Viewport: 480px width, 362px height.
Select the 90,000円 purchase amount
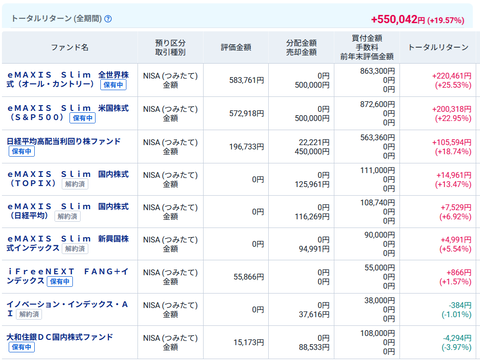click(x=380, y=235)
